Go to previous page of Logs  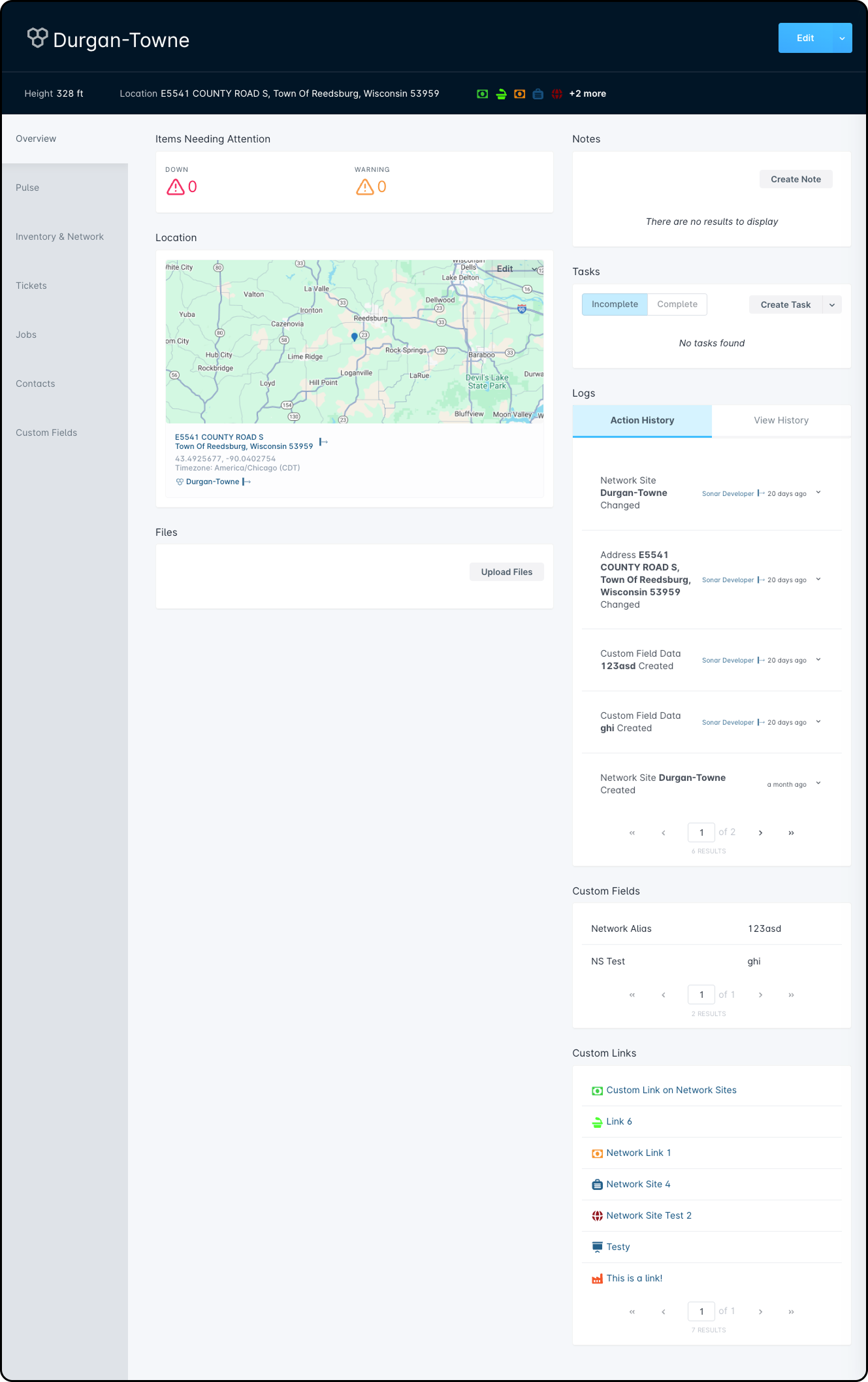(x=664, y=832)
